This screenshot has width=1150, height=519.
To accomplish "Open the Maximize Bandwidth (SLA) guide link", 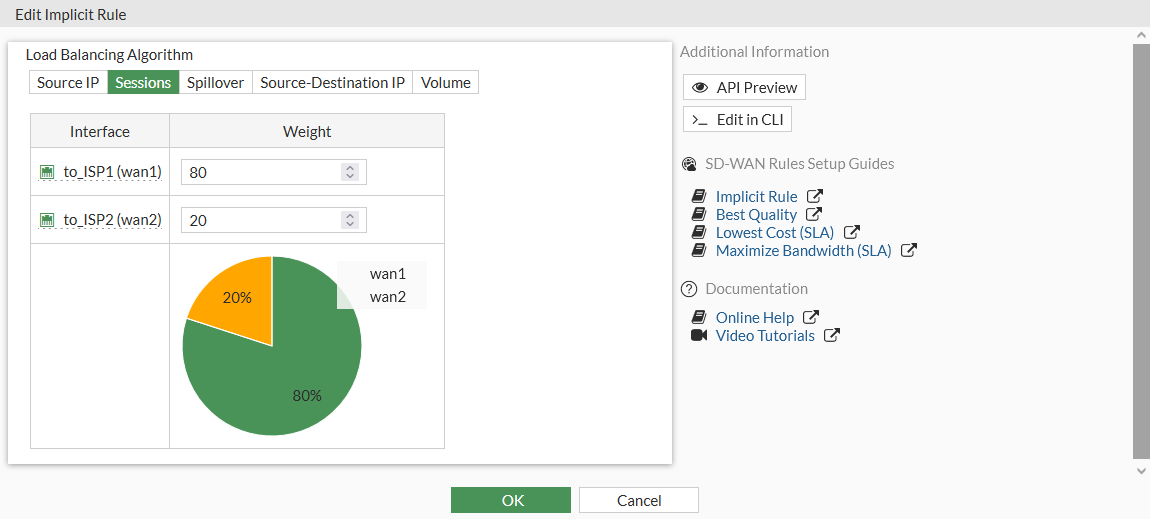I will click(803, 251).
